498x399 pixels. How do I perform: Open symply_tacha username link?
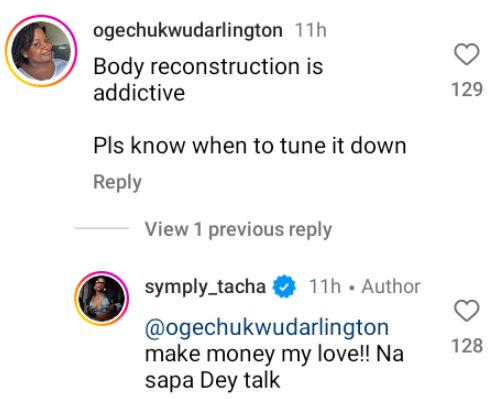pos(205,287)
